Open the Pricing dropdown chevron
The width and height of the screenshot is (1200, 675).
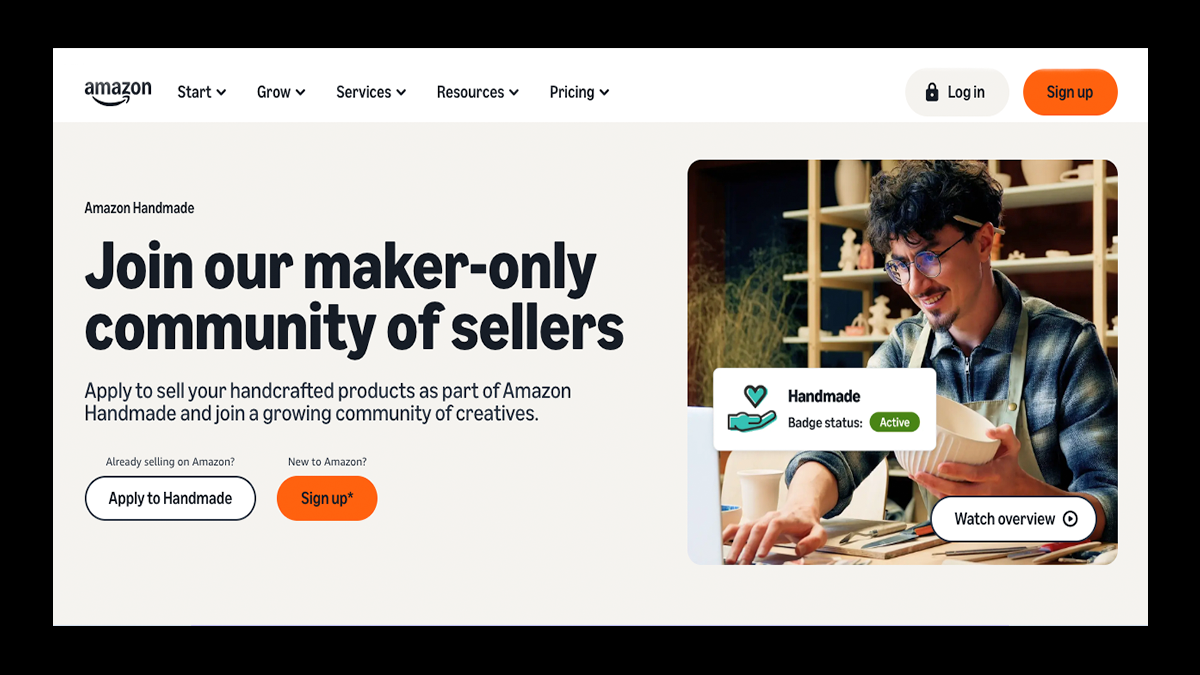point(604,92)
